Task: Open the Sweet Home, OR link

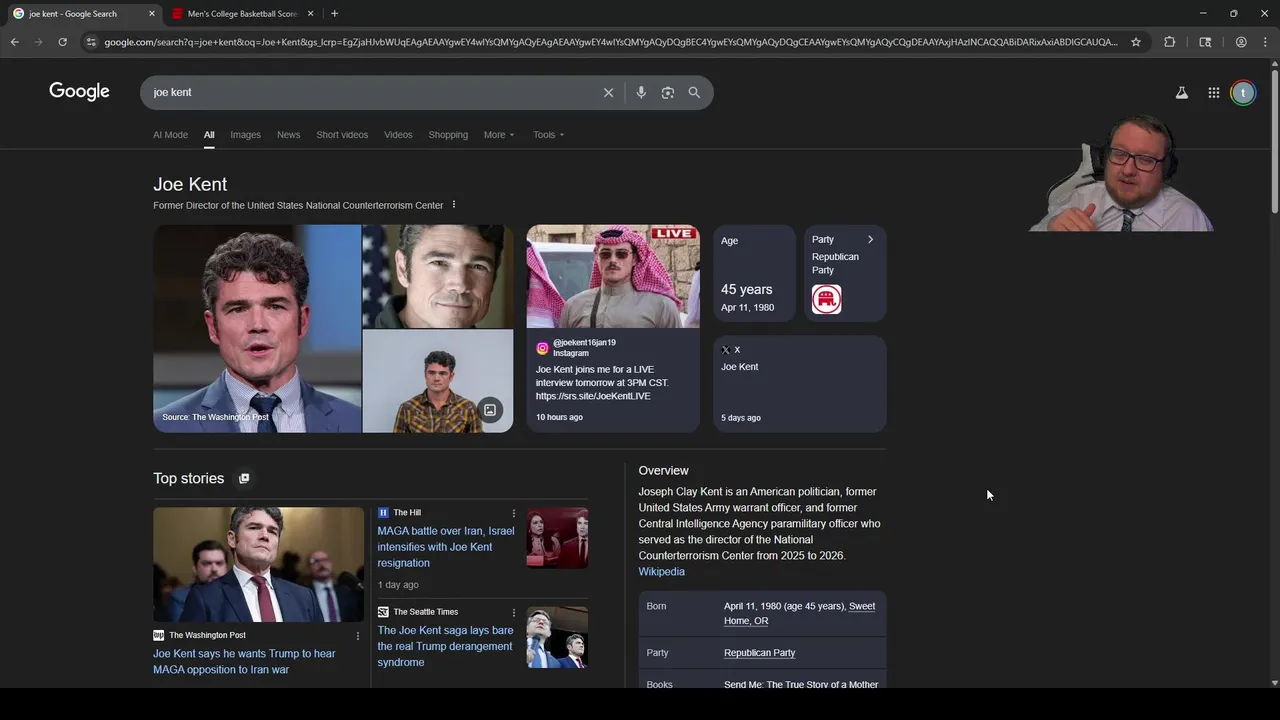Action: (x=799, y=613)
